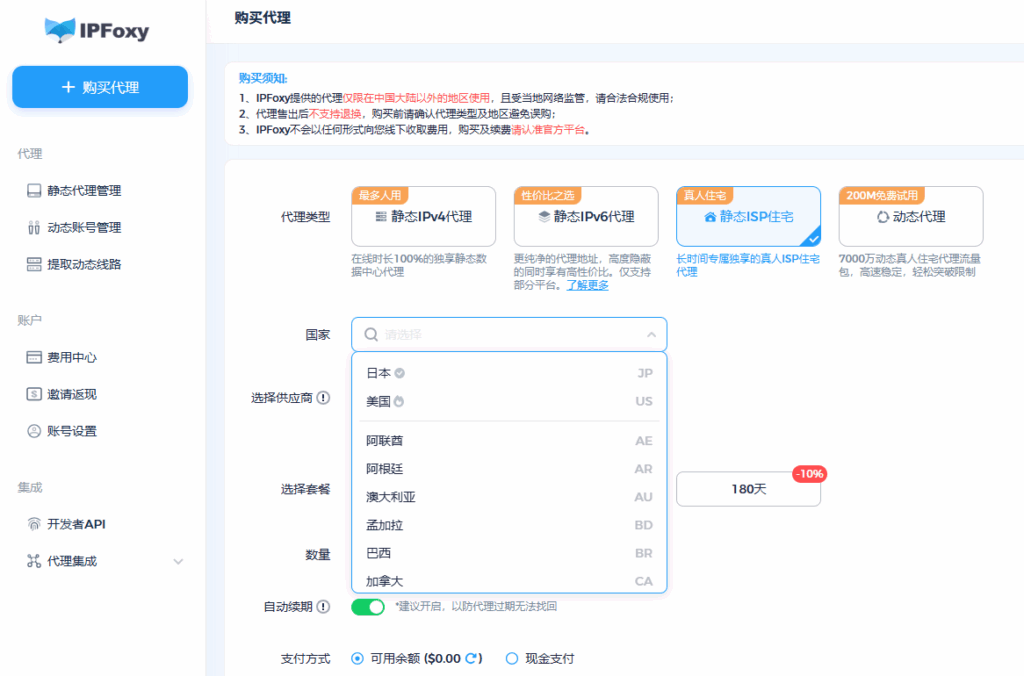
Task: Select 现金支付 payment radio button
Action: click(512, 658)
